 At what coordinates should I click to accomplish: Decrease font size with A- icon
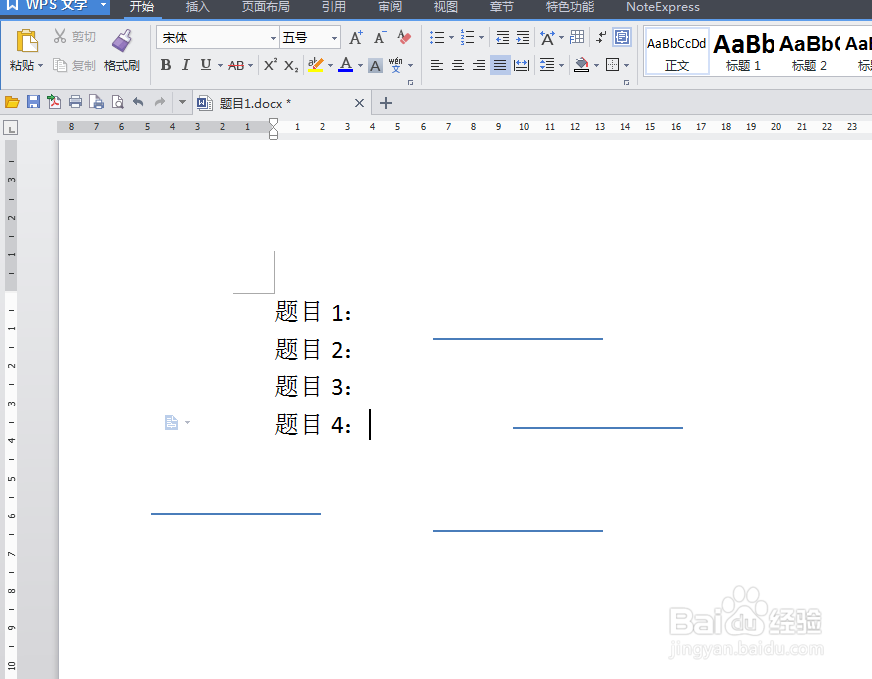[380, 38]
